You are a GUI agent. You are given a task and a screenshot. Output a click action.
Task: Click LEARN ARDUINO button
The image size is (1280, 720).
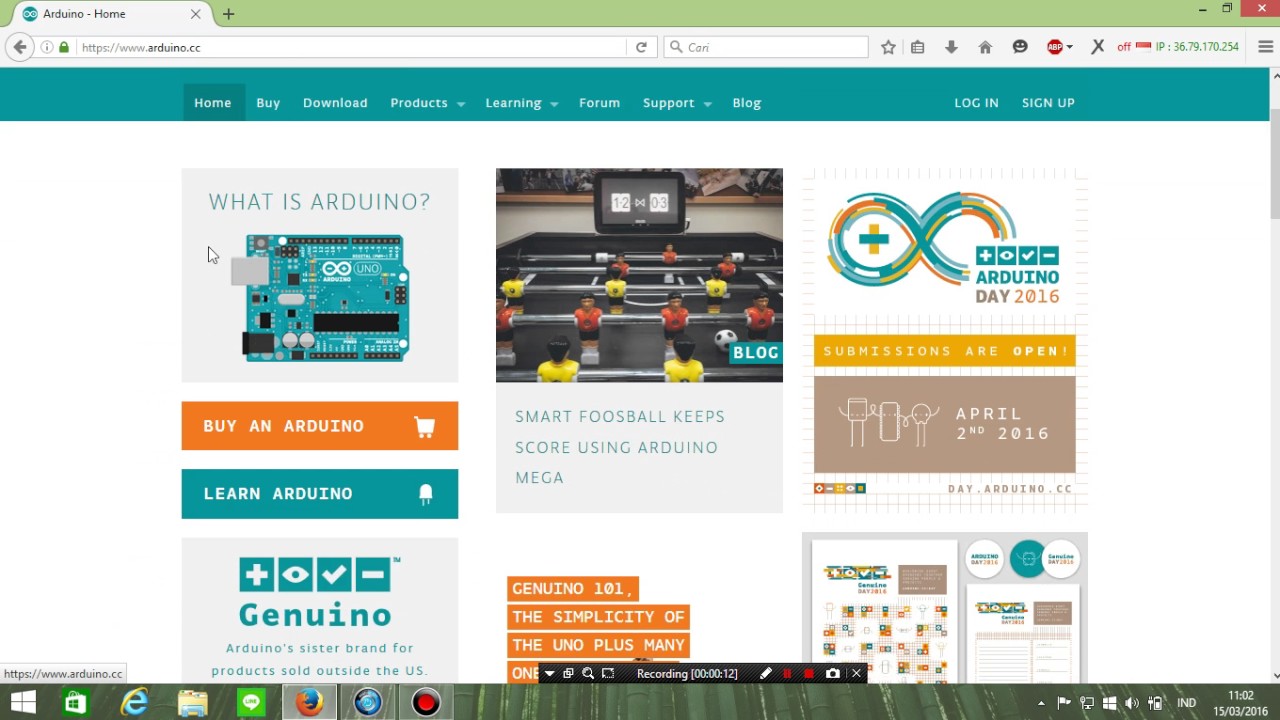click(320, 494)
